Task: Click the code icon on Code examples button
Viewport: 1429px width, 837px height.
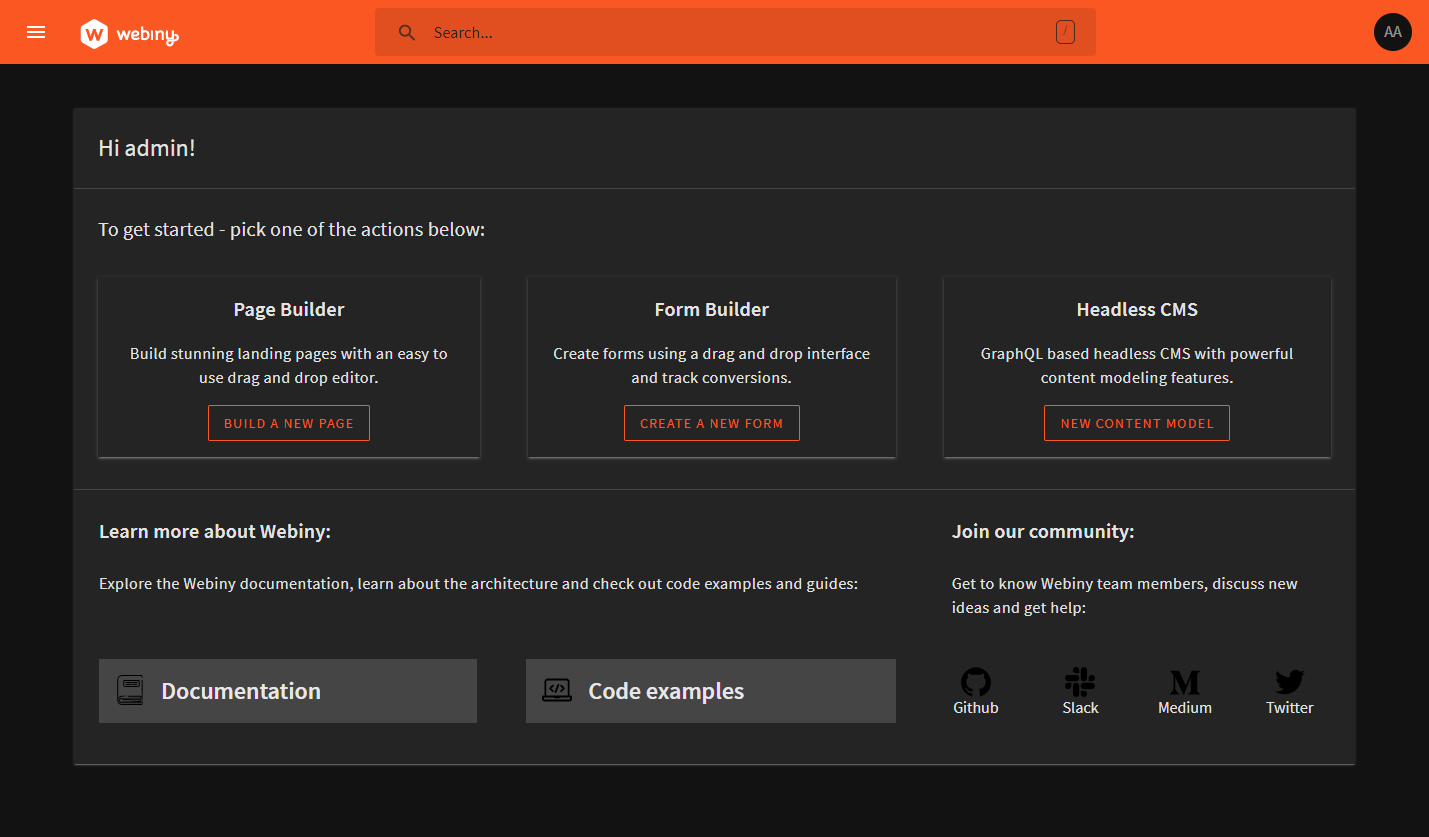Action: [x=556, y=690]
